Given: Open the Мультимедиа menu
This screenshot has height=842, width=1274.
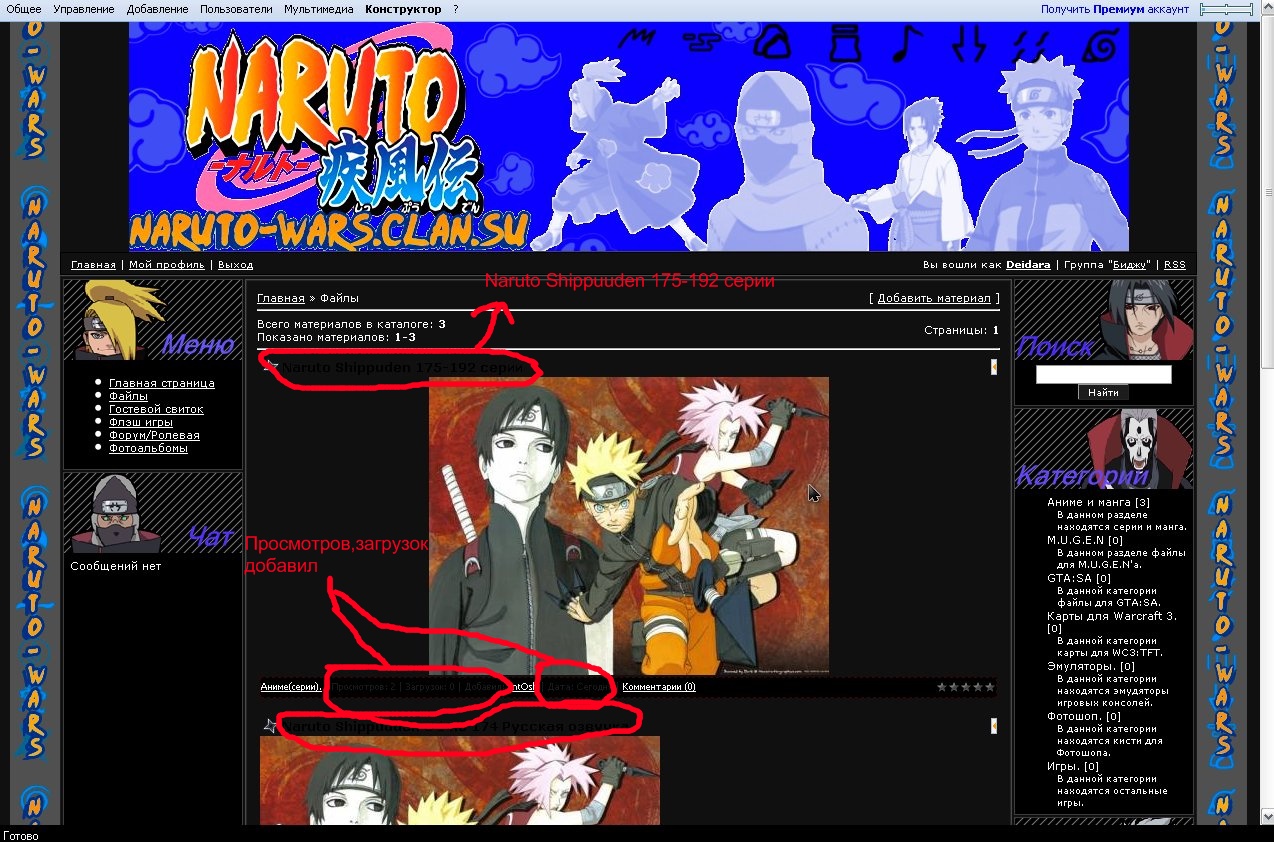Looking at the screenshot, I should coord(318,9).
